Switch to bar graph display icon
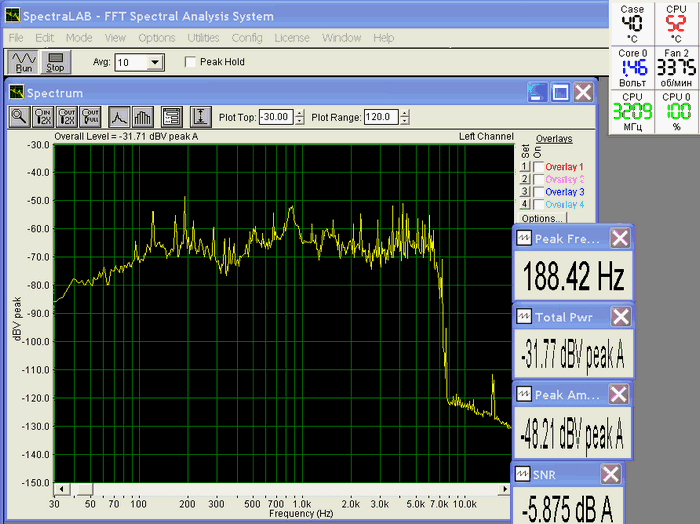 click(x=142, y=116)
